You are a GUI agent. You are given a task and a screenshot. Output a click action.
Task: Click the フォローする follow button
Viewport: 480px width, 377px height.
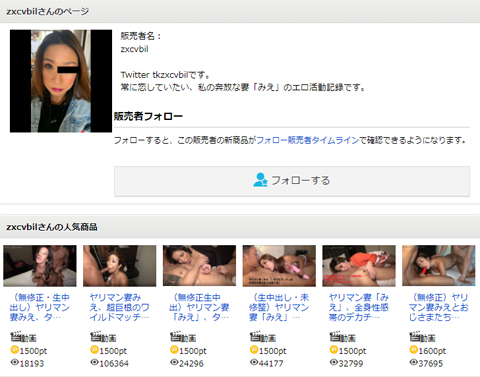[292, 181]
